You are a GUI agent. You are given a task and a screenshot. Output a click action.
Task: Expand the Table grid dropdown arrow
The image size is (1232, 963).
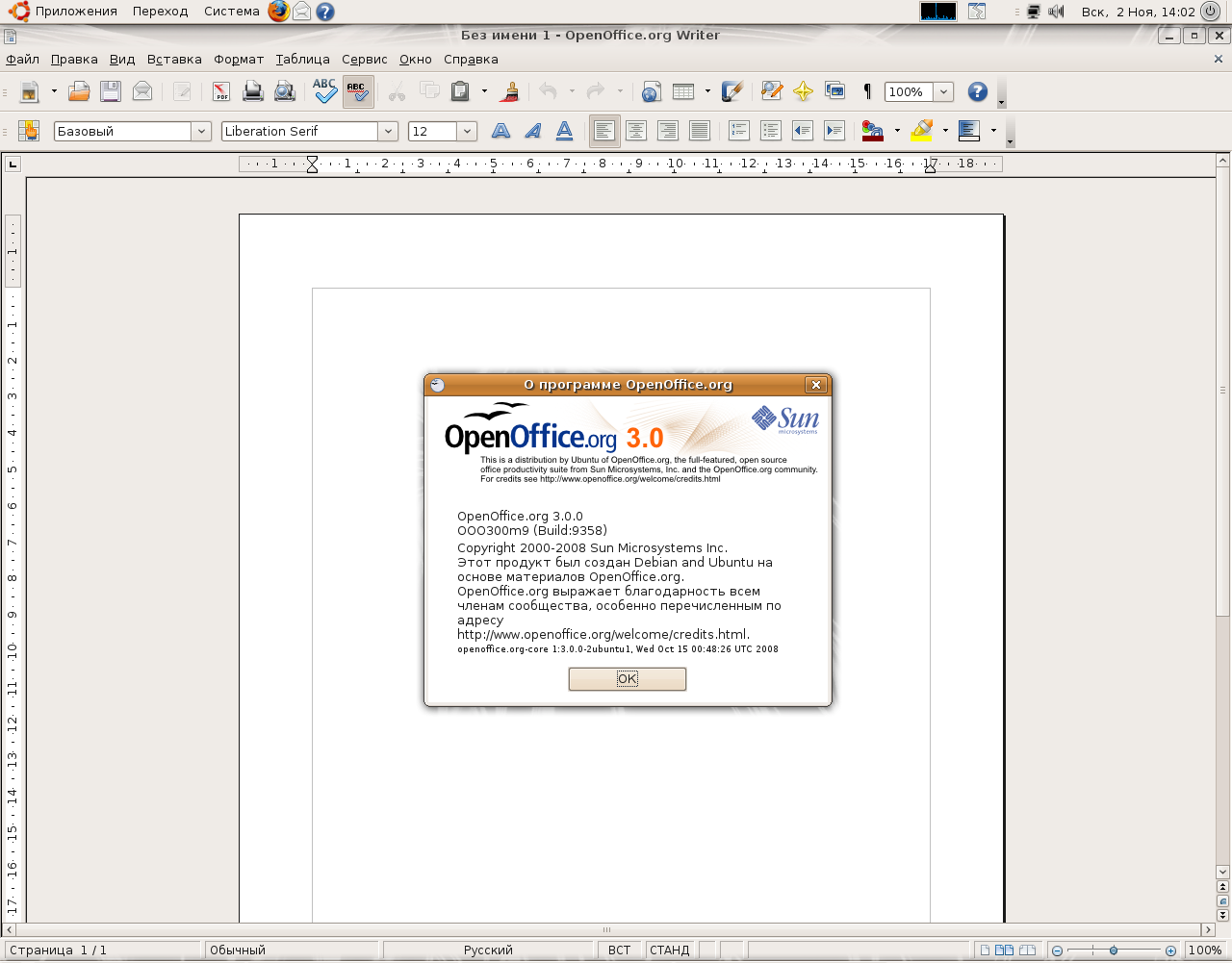pyautogui.click(x=707, y=91)
